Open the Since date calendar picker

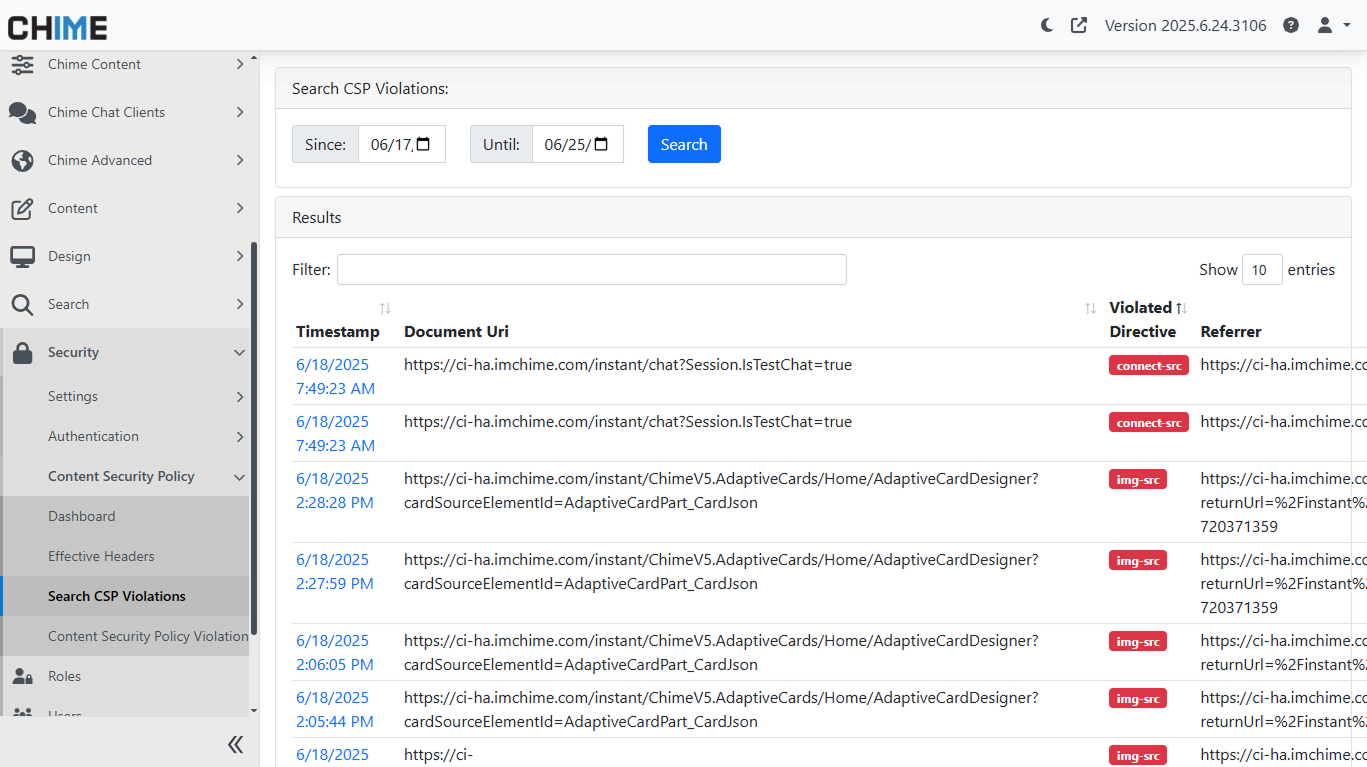pyautogui.click(x=423, y=144)
